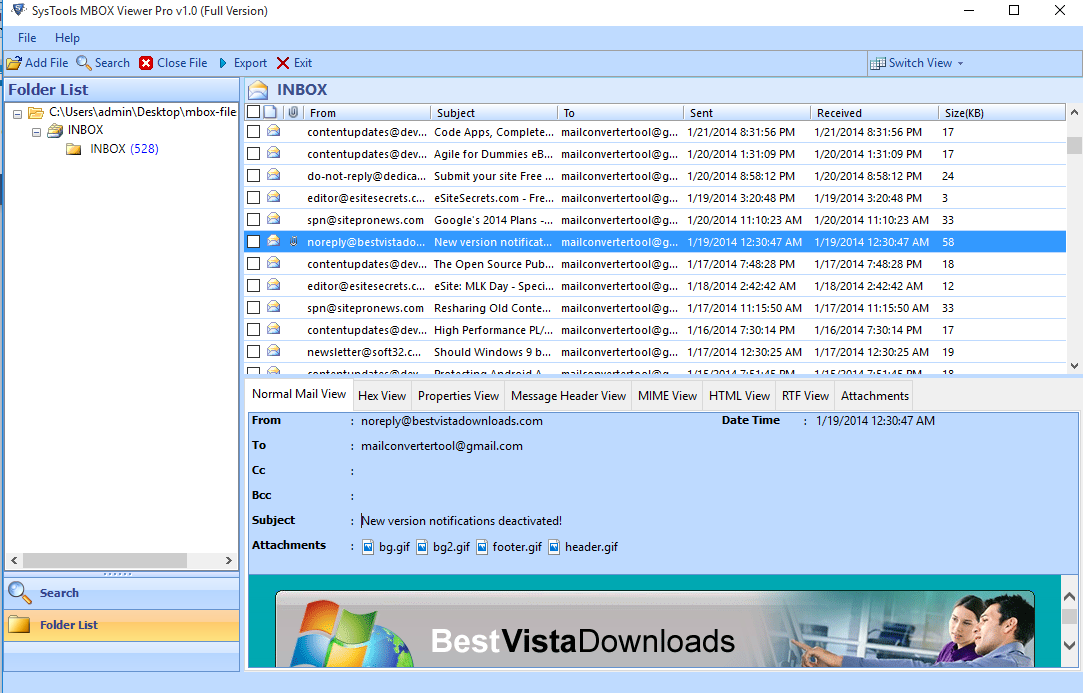Click the Close File red icon
1083x693 pixels.
[146, 63]
